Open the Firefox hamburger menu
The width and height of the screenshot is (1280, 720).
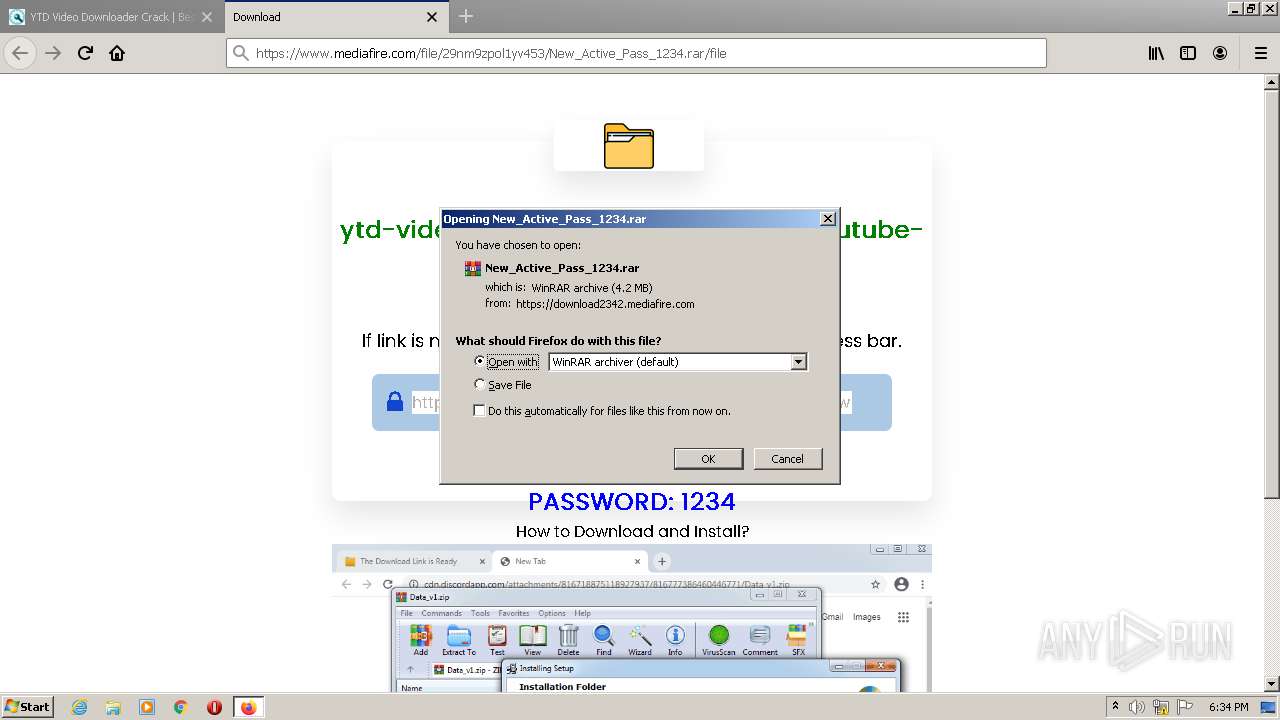[x=1261, y=53]
